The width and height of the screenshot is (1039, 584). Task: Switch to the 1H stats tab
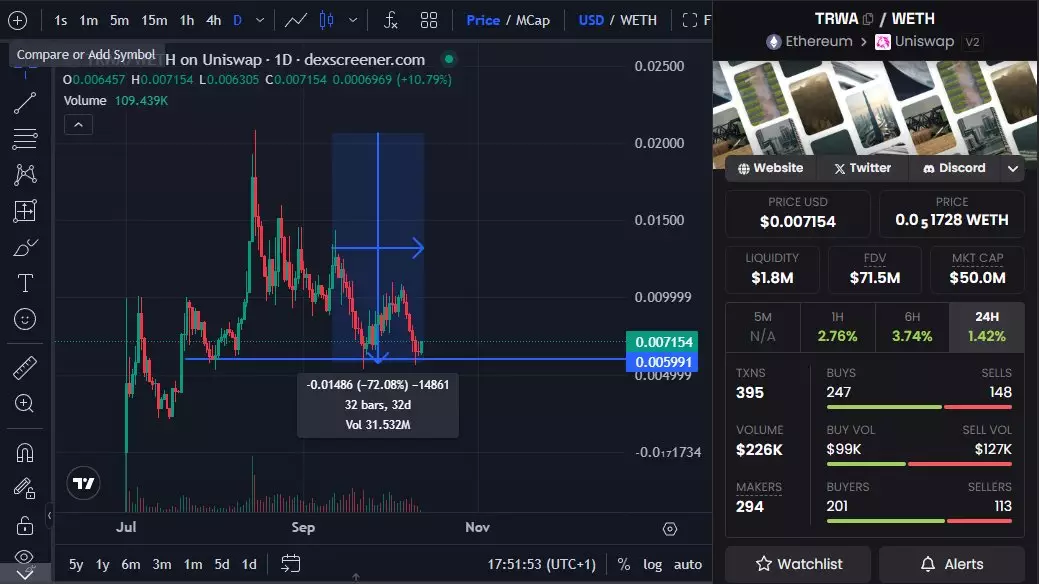[837, 326]
